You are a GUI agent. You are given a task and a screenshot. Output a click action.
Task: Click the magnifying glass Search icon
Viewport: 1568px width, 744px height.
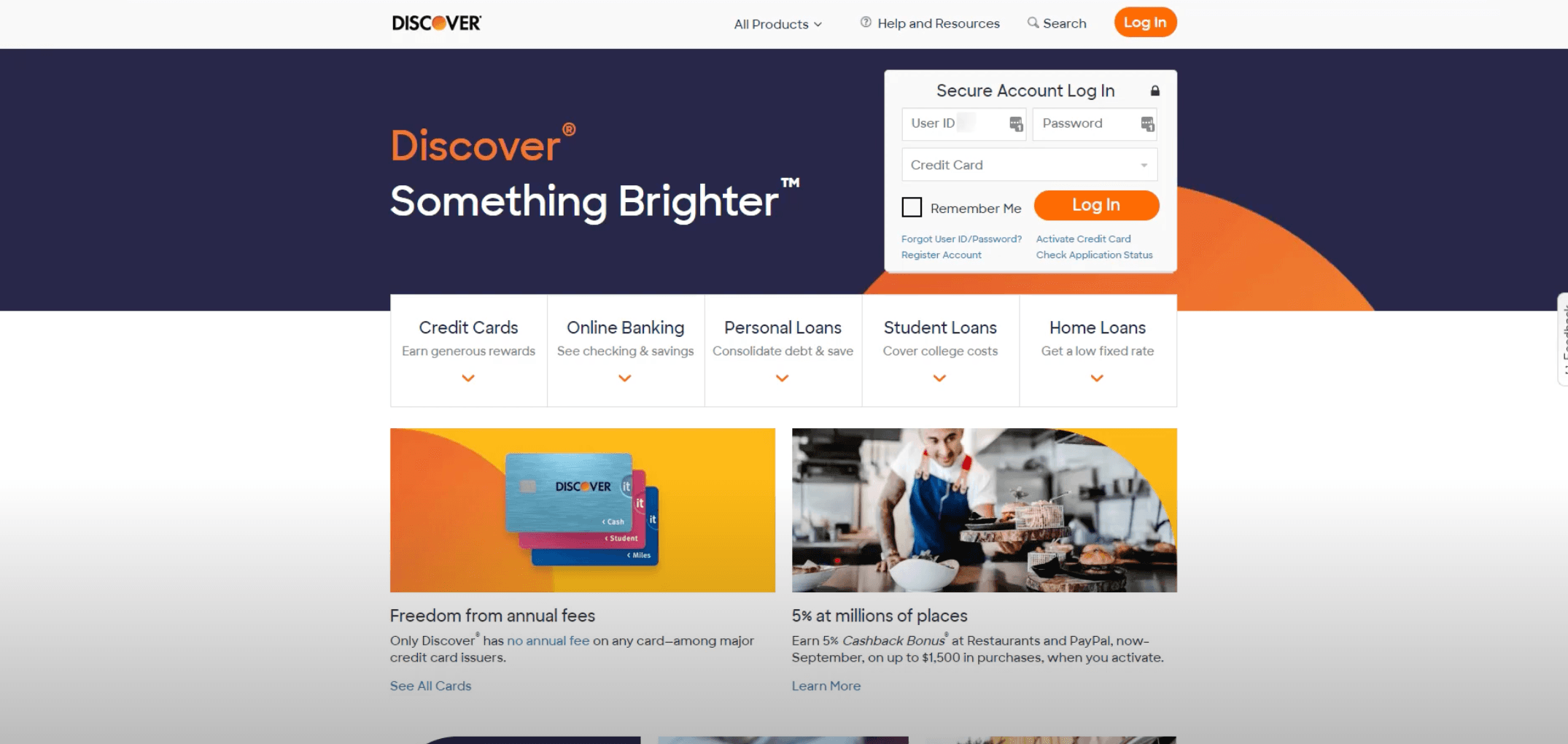[x=1033, y=23]
